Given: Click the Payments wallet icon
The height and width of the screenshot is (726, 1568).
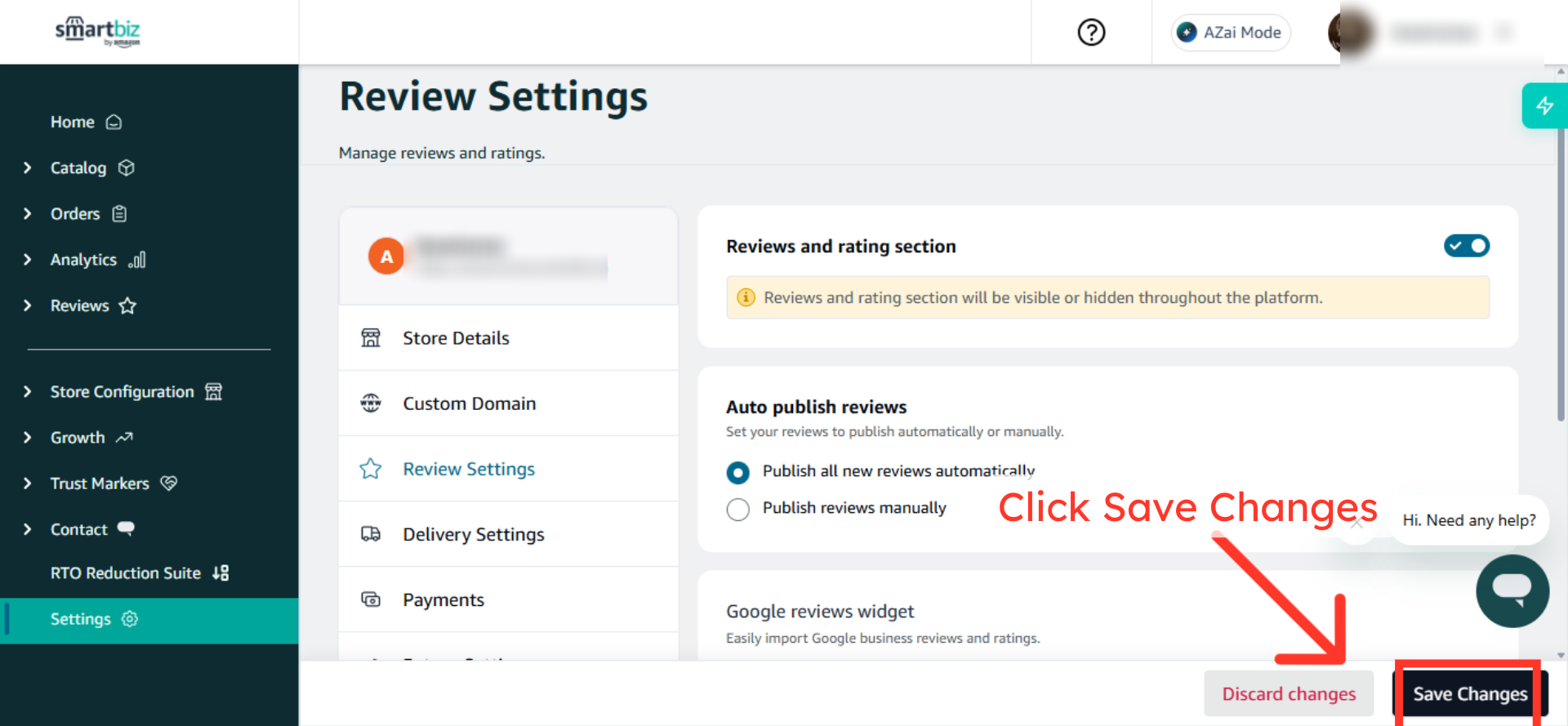Looking at the screenshot, I should [x=371, y=599].
